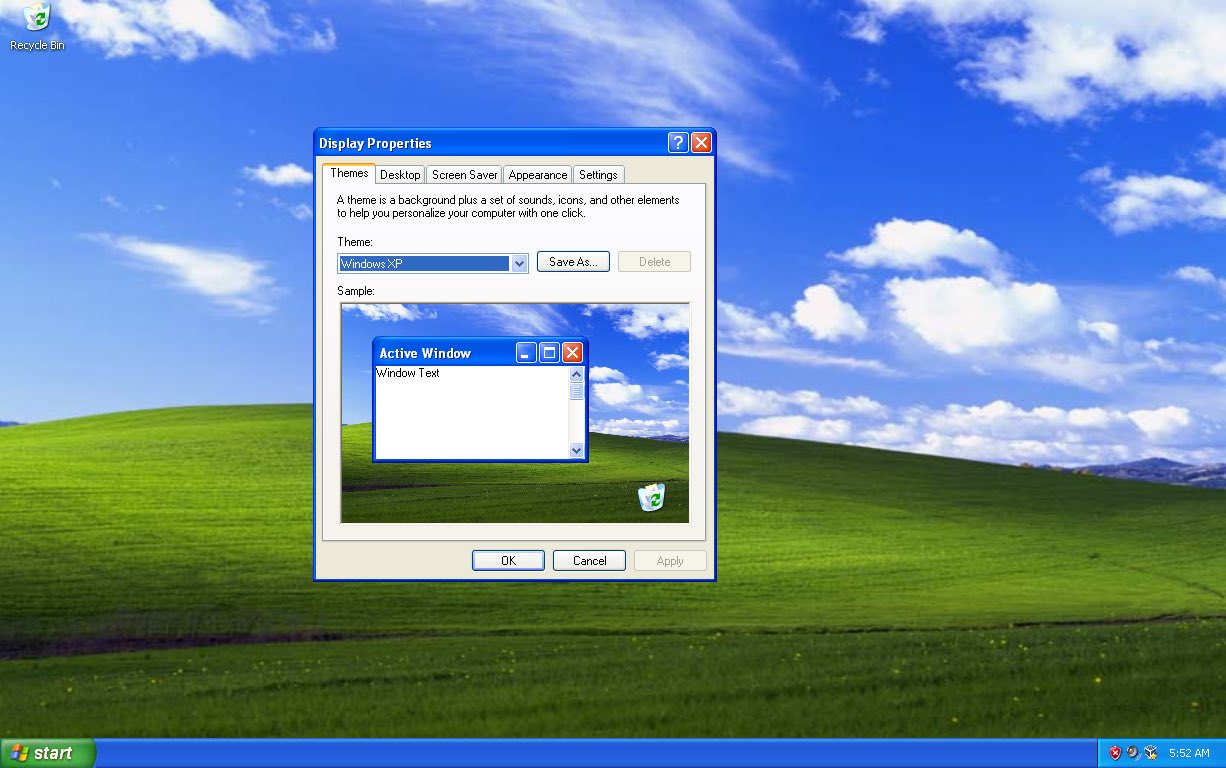1226x768 pixels.
Task: Switch to the Settings tab
Action: tap(598, 173)
